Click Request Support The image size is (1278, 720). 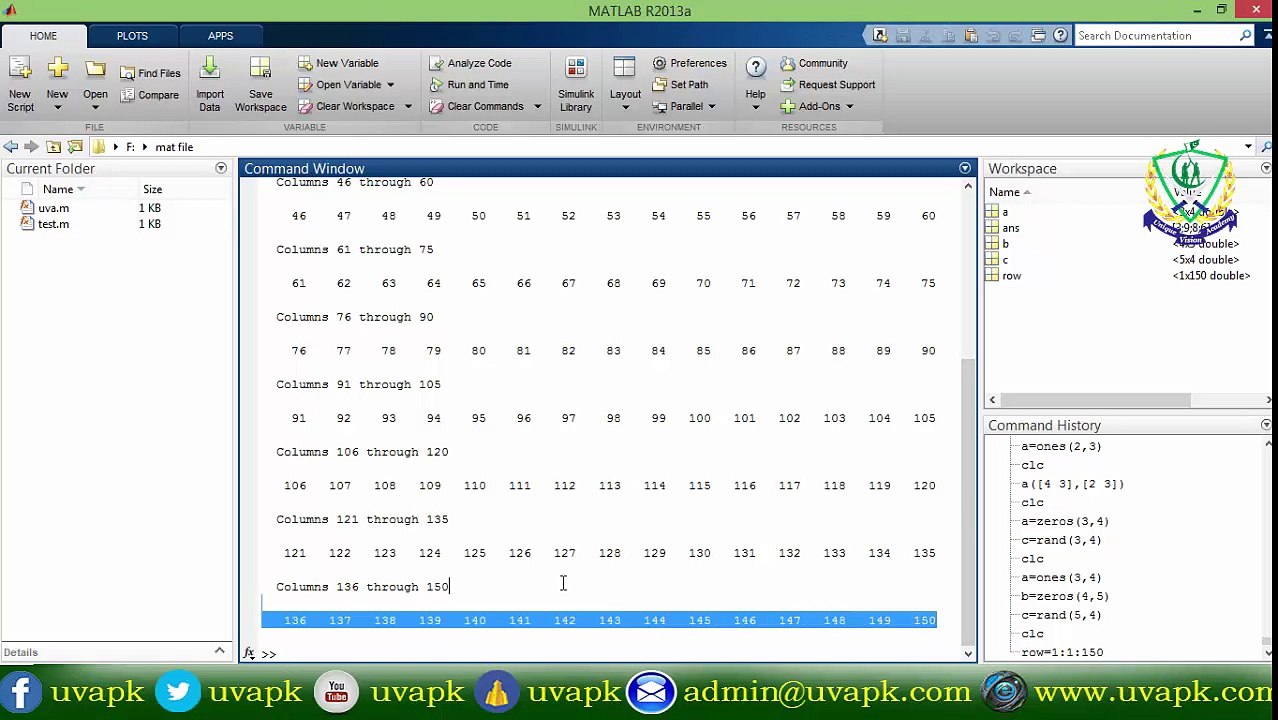click(828, 85)
